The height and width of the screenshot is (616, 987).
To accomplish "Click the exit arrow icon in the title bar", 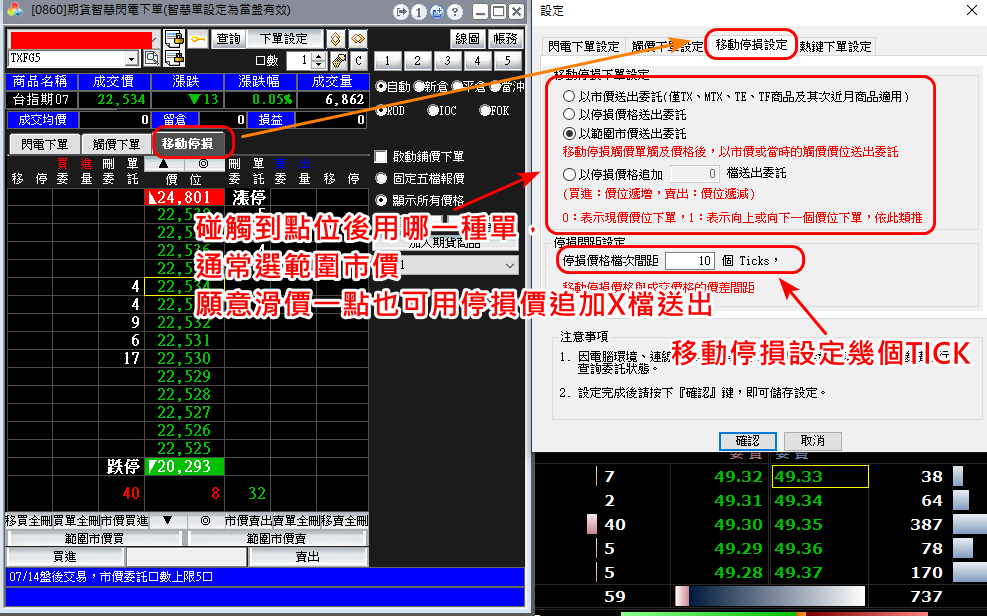I will tap(400, 11).
